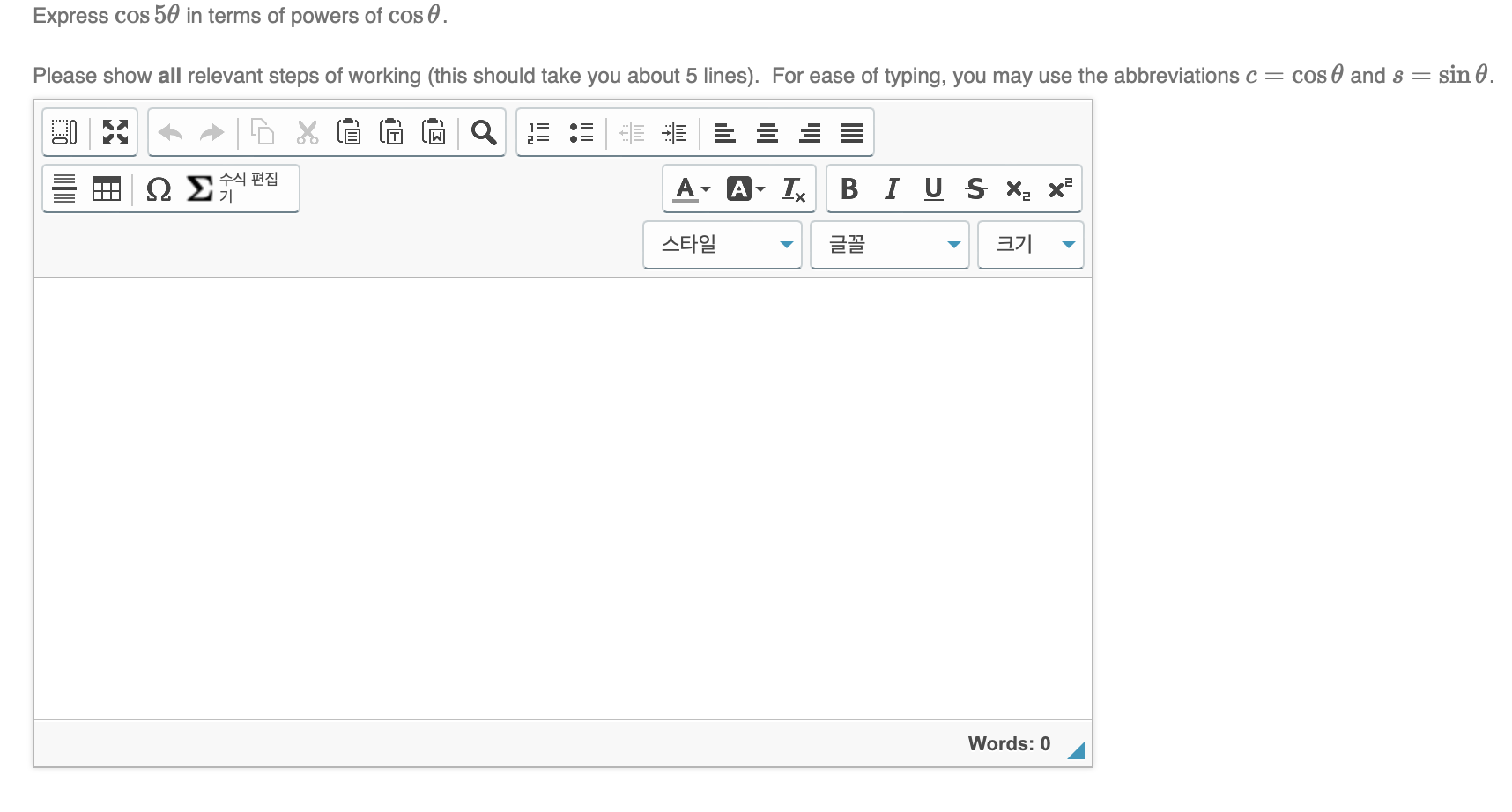Insert a table using the grid icon

tap(107, 188)
